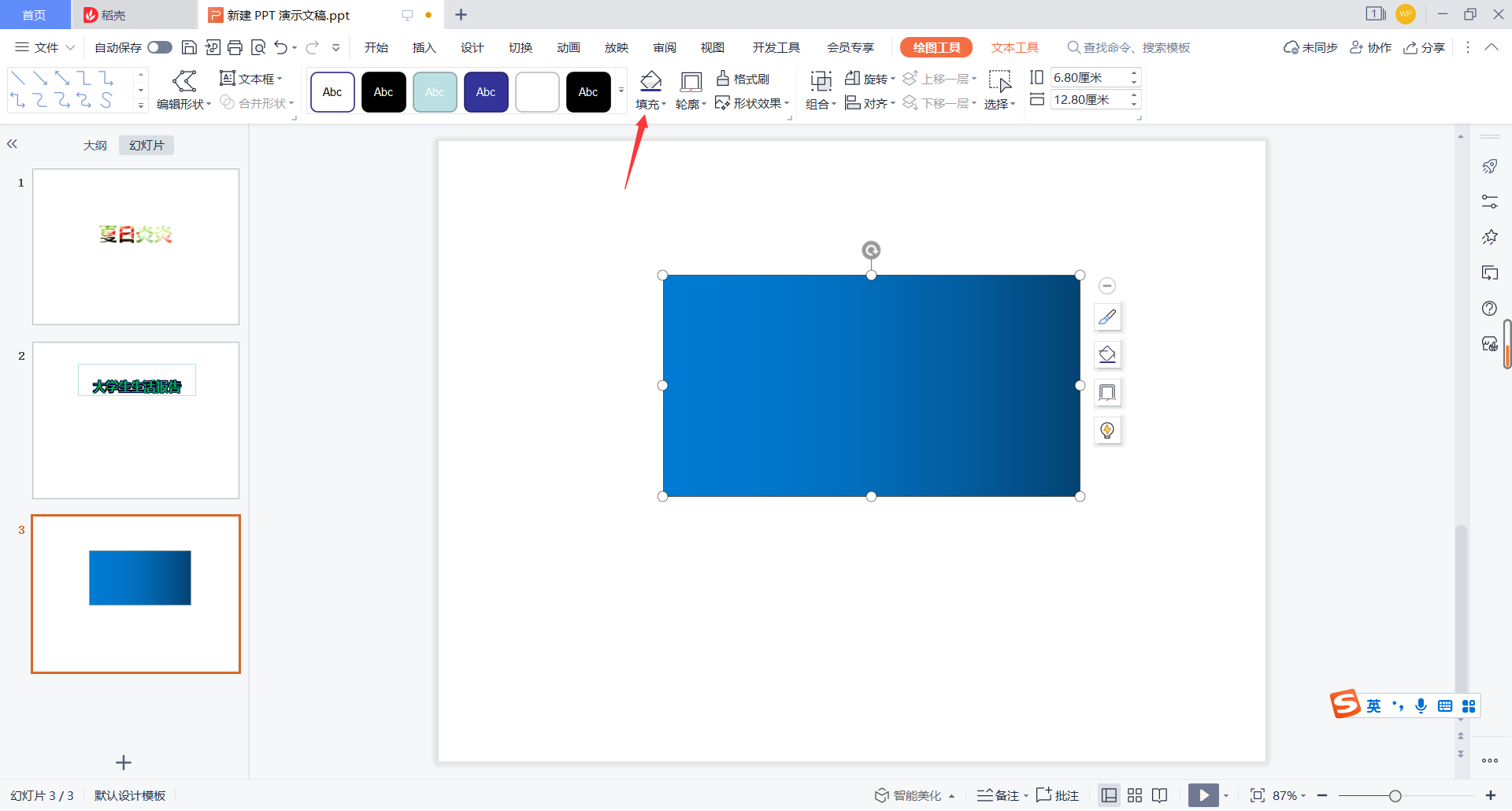1512x811 pixels.
Task: Toggle the Sogou punctuation mode button
Action: (1398, 706)
